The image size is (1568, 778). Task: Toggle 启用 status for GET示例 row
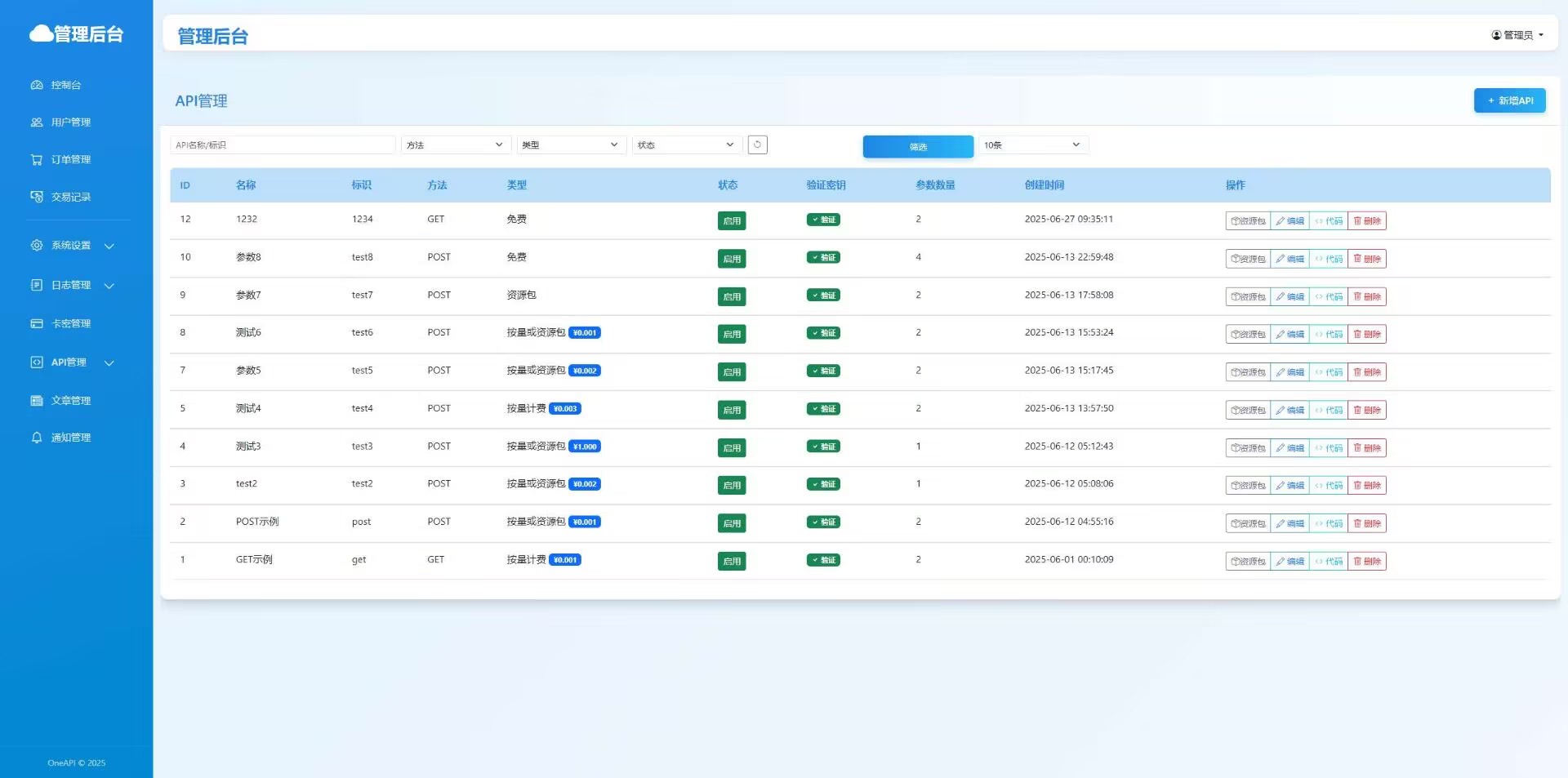click(x=731, y=561)
